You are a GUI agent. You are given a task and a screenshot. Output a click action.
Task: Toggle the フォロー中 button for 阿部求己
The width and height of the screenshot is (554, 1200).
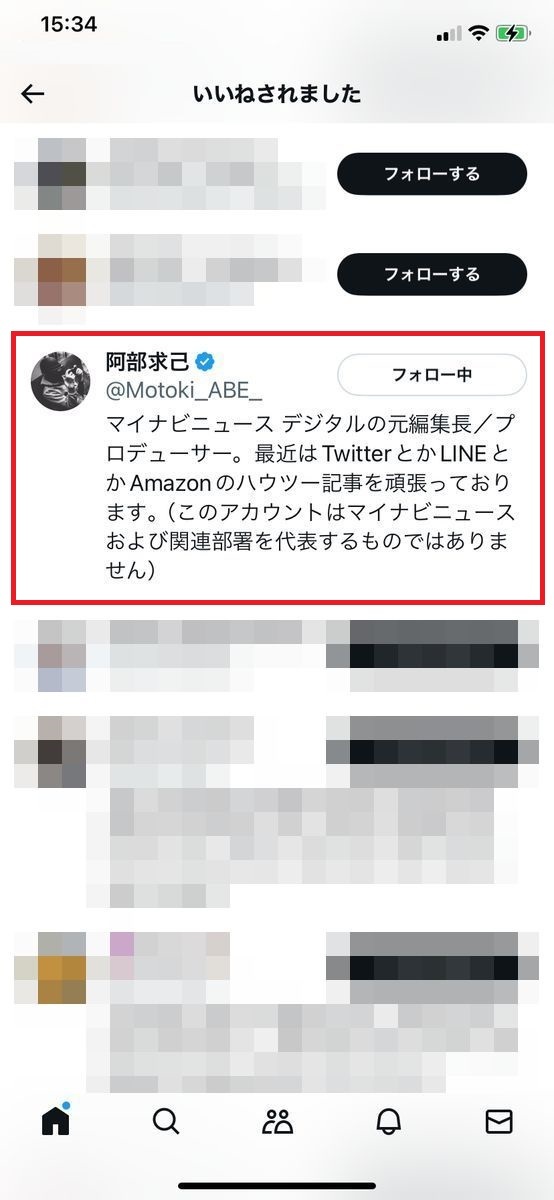432,376
